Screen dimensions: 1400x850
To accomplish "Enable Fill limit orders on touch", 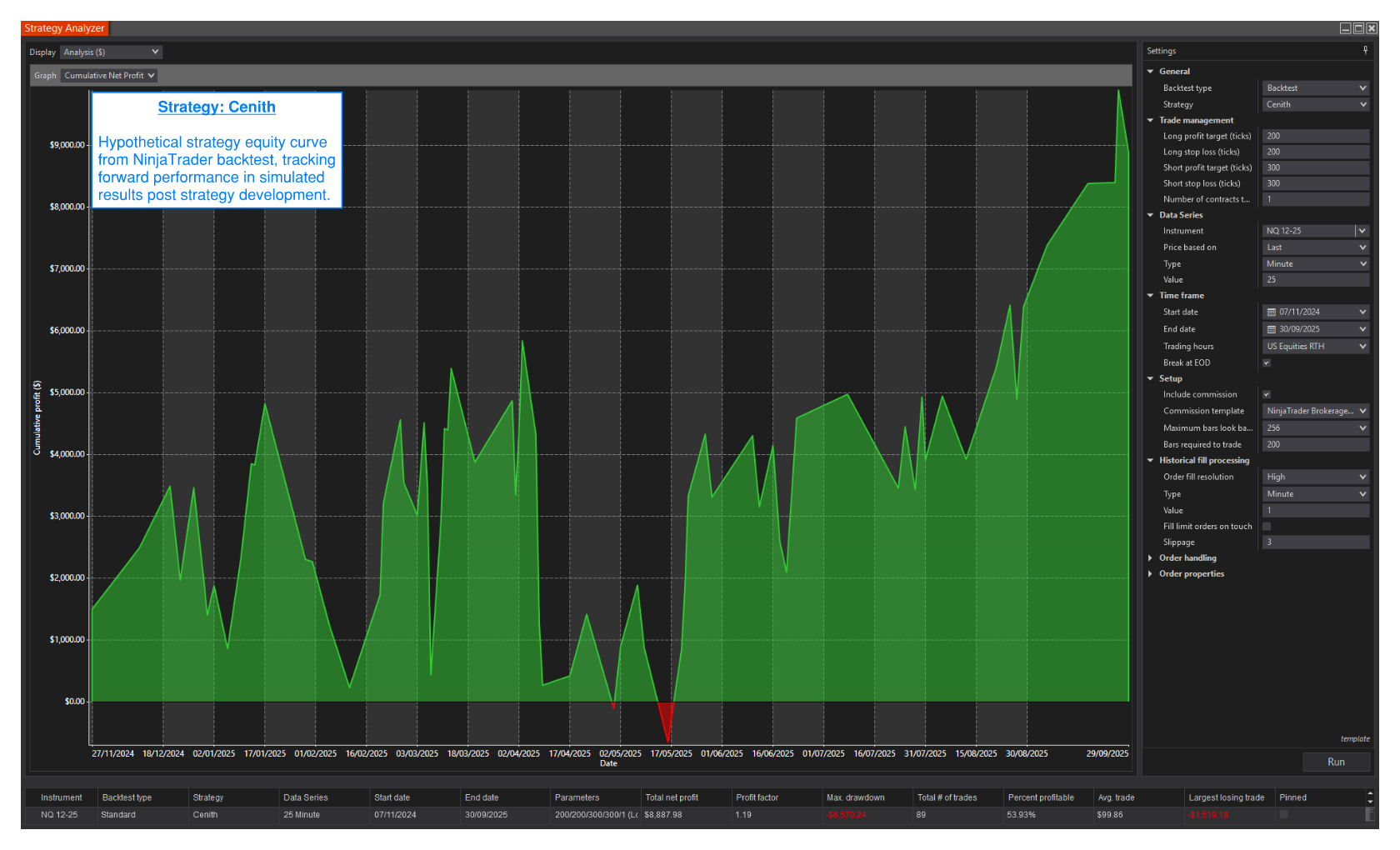I will tap(1267, 527).
